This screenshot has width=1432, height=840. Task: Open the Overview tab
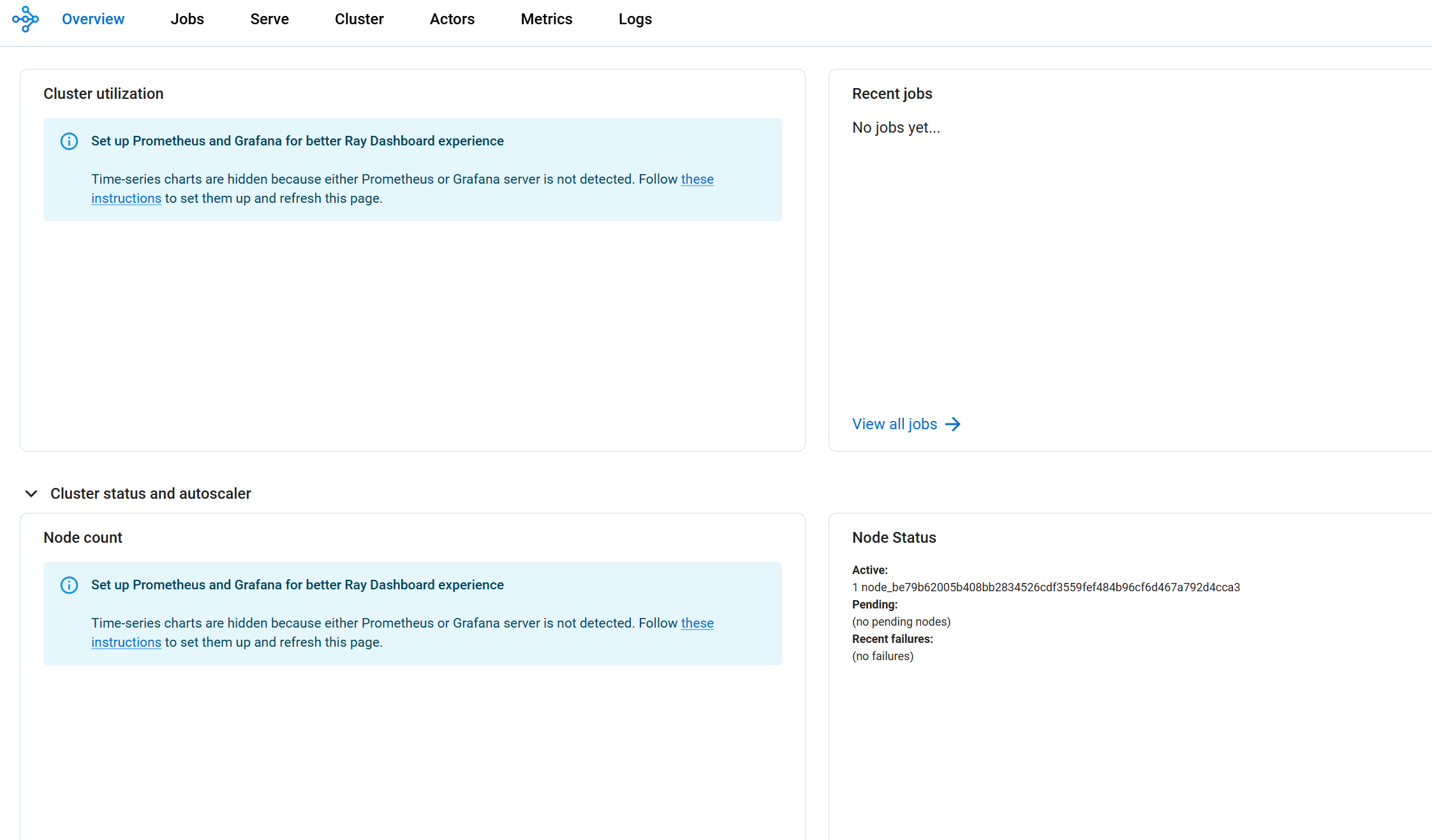coord(93,19)
